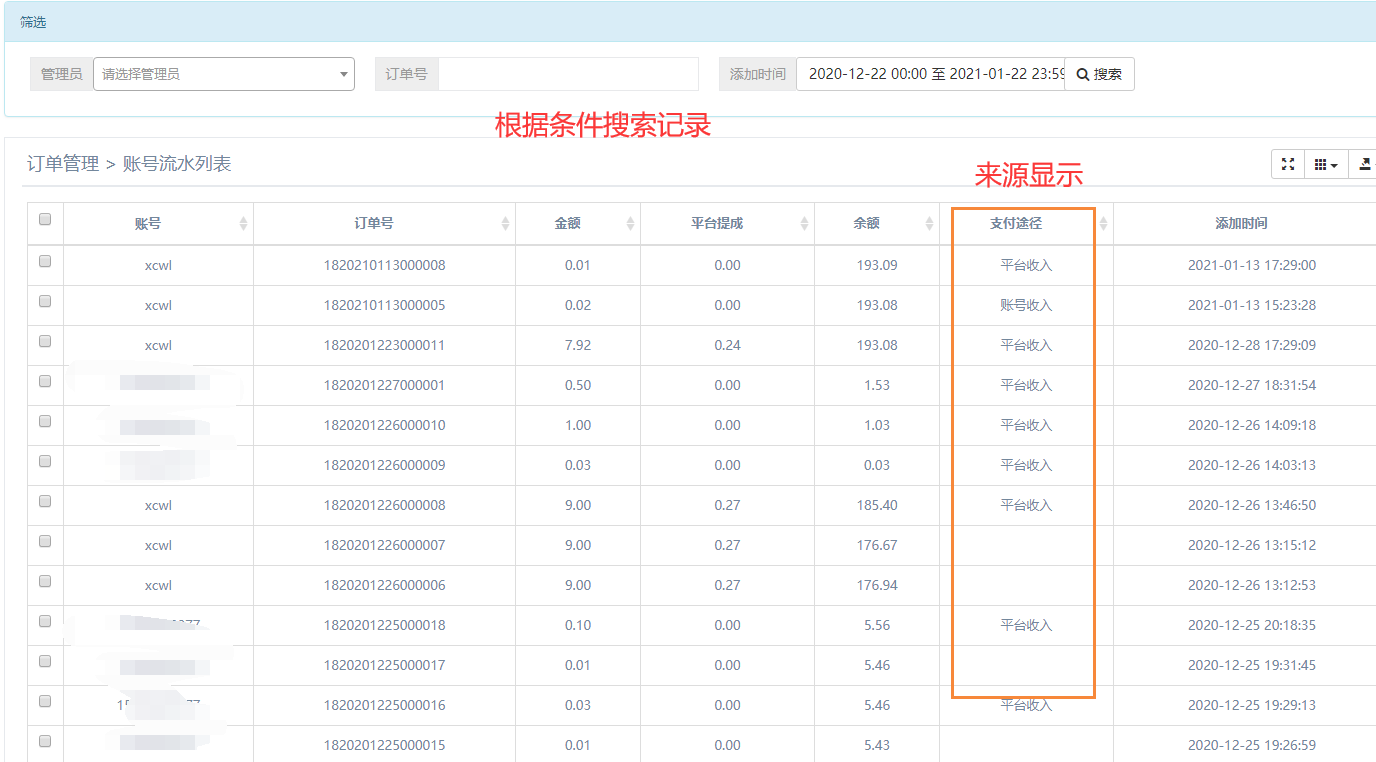Viewport: 1376px width, 762px height.
Task: Click sort arrows on 金额 column
Action: (x=630, y=224)
